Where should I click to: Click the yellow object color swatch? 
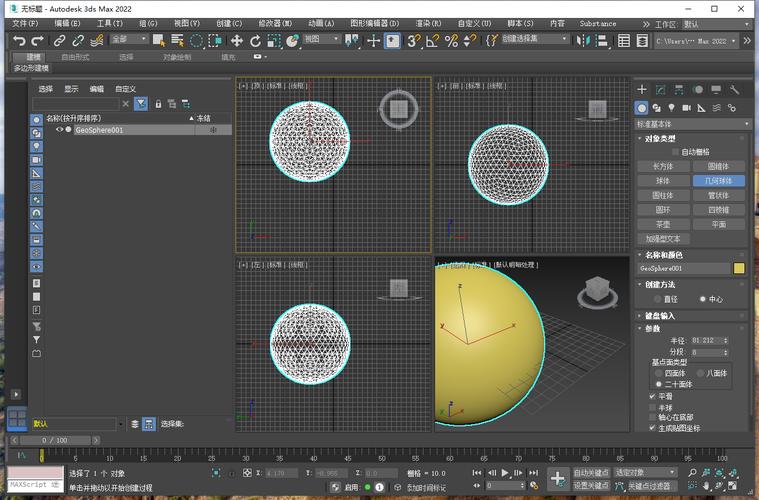739,268
